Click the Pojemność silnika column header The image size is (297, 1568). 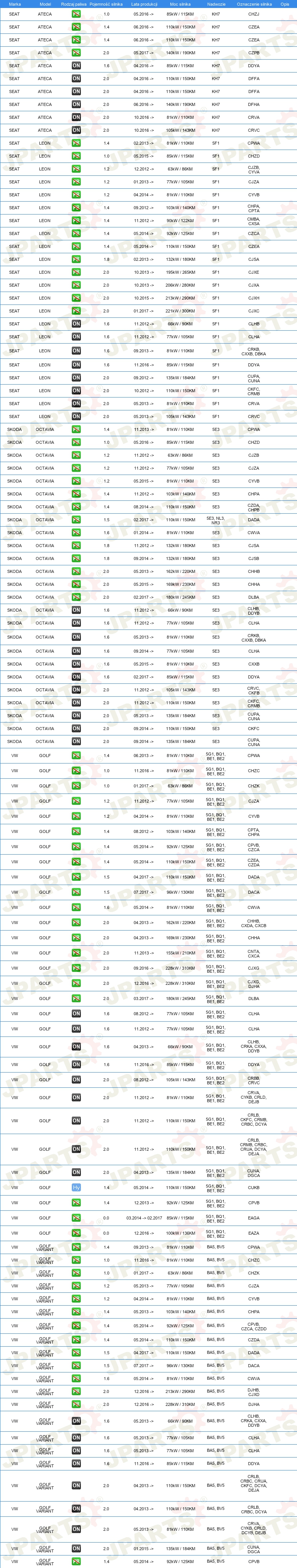pos(106,4)
